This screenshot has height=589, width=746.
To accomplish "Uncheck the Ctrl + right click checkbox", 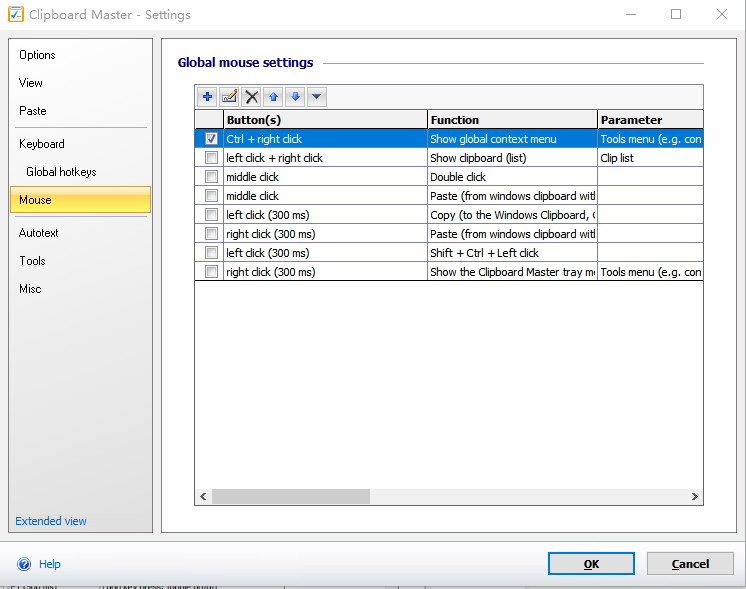I will click(211, 139).
